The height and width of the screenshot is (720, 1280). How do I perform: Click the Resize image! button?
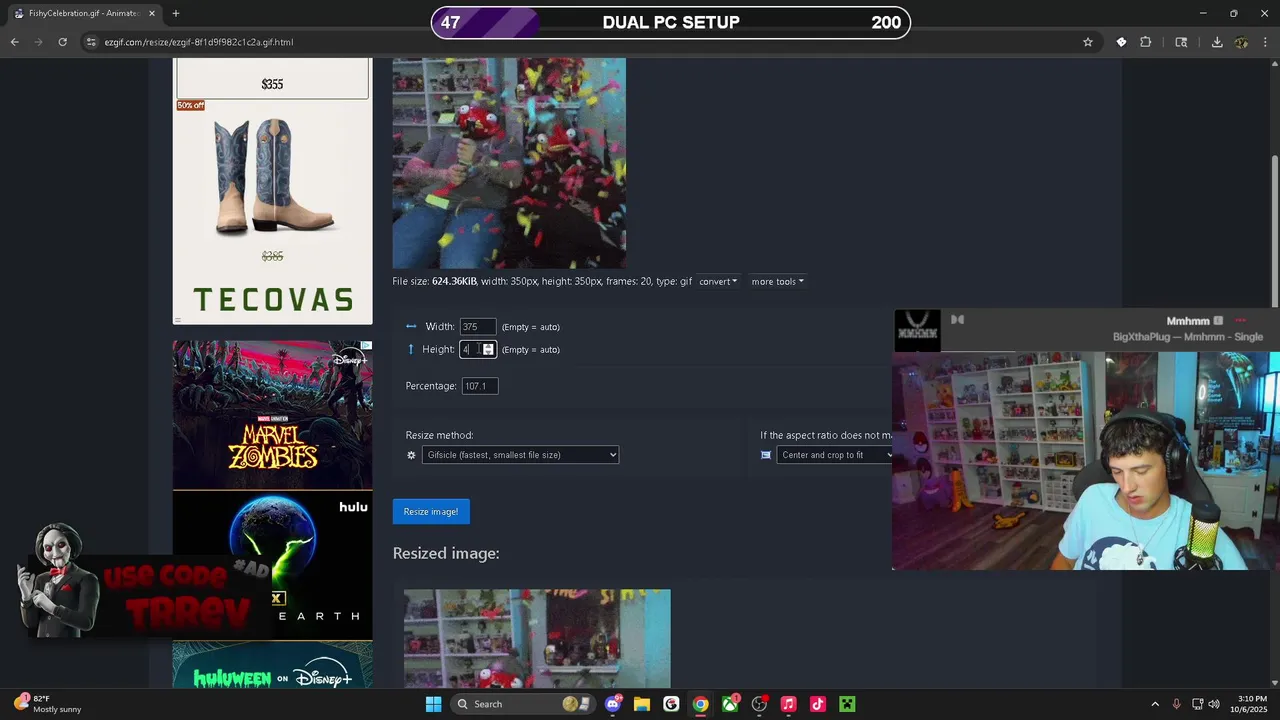(x=431, y=511)
